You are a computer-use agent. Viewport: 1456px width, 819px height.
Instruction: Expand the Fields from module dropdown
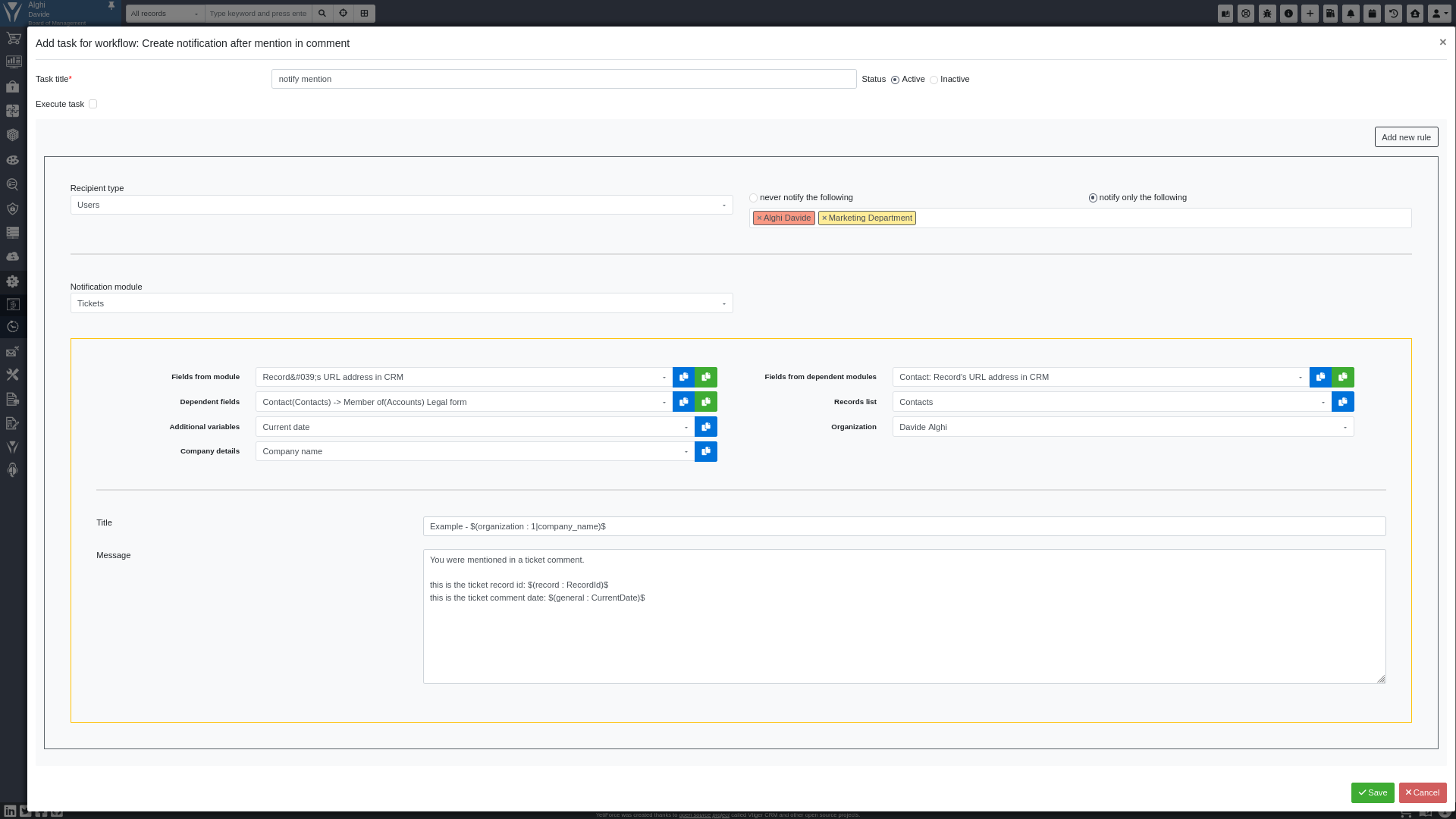(463, 377)
